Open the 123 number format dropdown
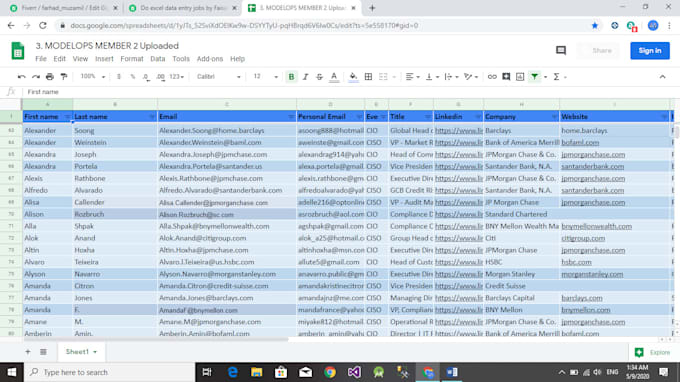This screenshot has width=680, height=382. point(177,77)
